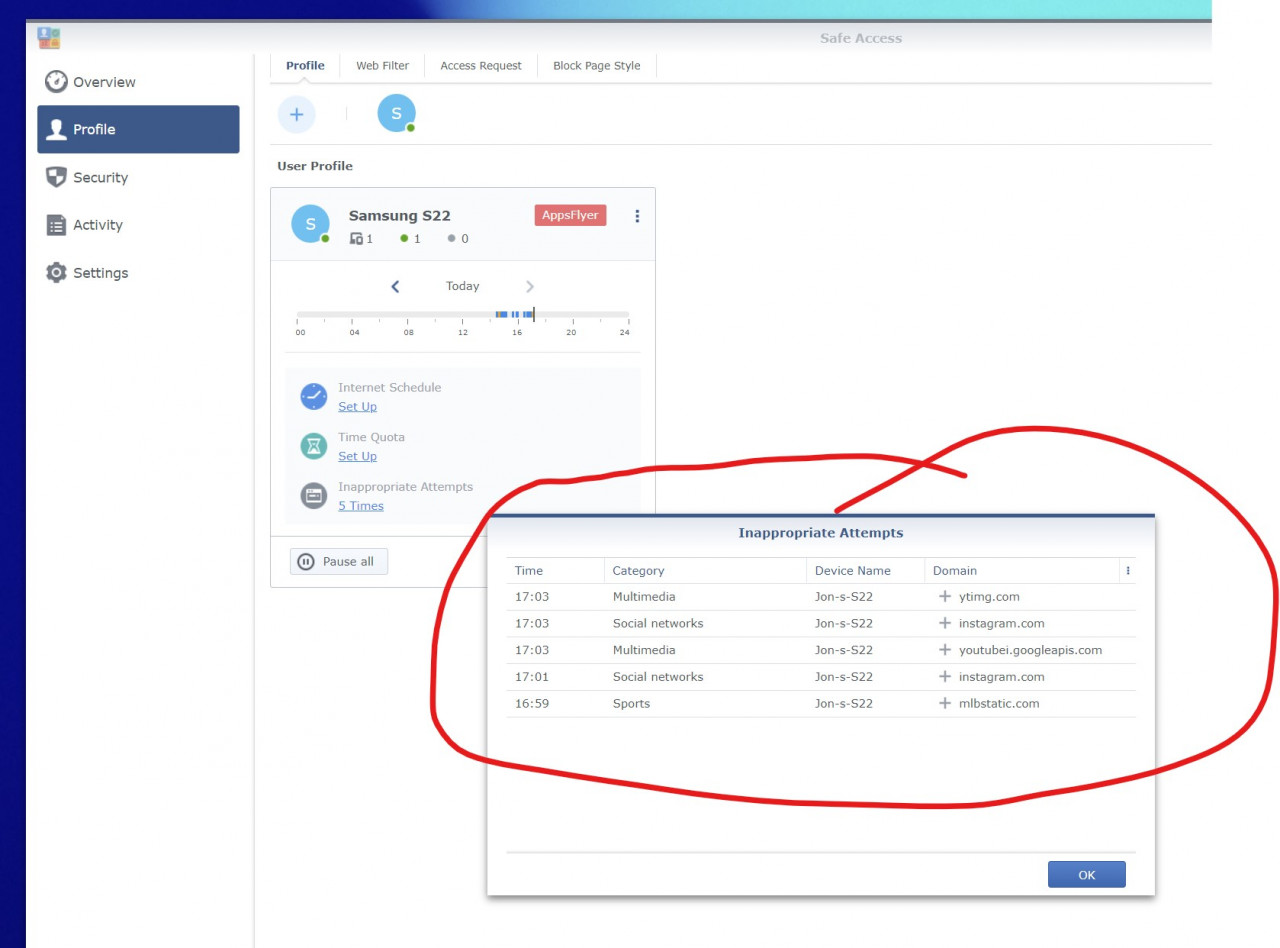
Task: Click the Time Quota hourglass icon
Action: [x=313, y=446]
